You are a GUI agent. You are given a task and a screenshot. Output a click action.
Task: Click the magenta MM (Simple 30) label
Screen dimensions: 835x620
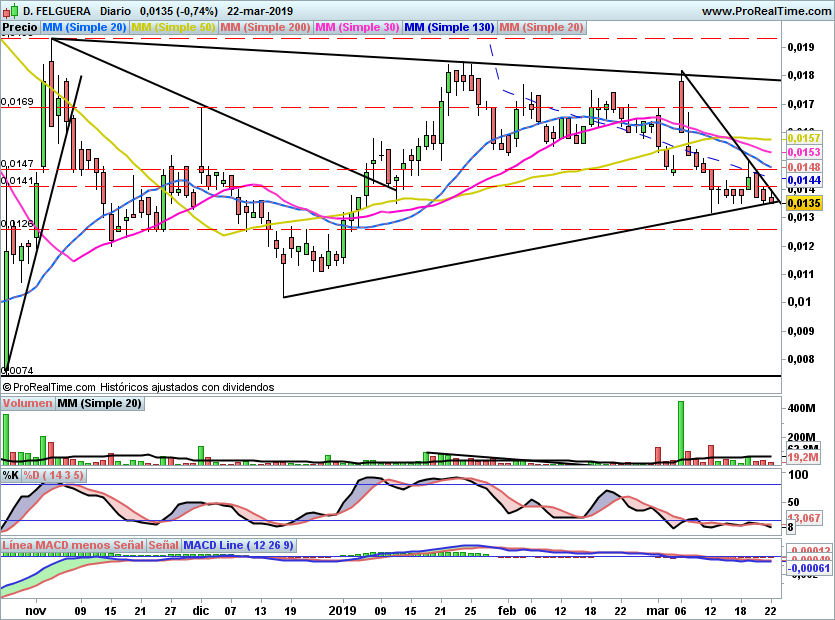coord(356,28)
